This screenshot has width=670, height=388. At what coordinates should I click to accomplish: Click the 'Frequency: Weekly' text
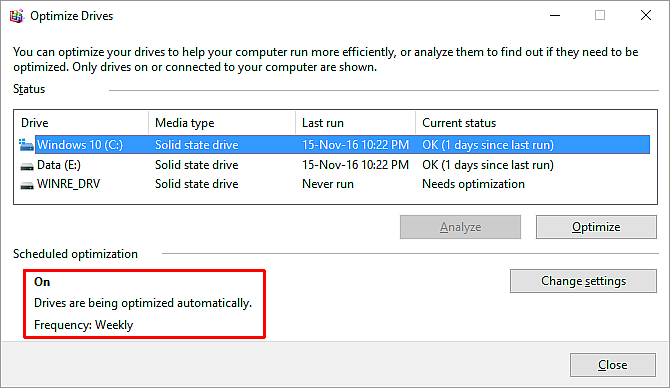point(83,325)
